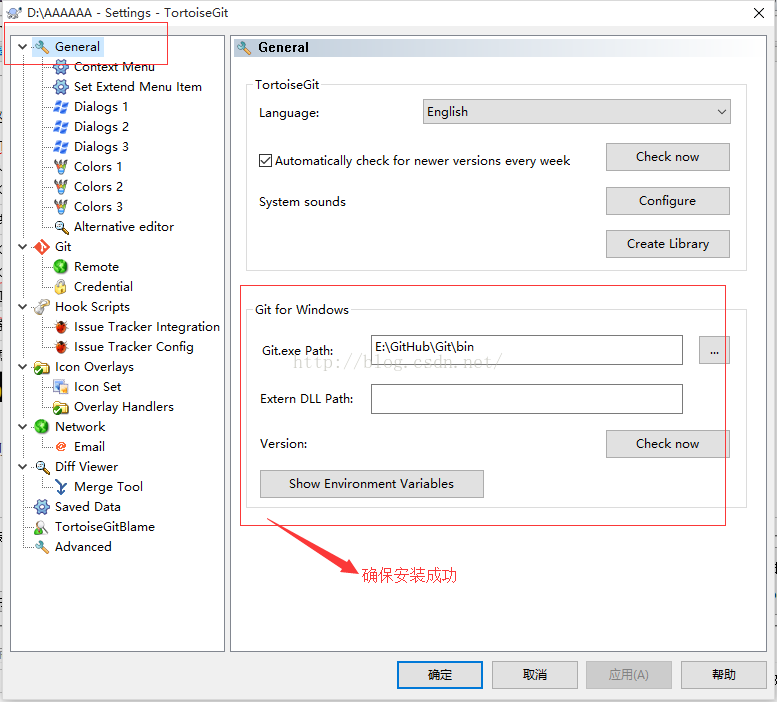The width and height of the screenshot is (777, 702).
Task: Open Credential settings page
Action: pos(103,286)
